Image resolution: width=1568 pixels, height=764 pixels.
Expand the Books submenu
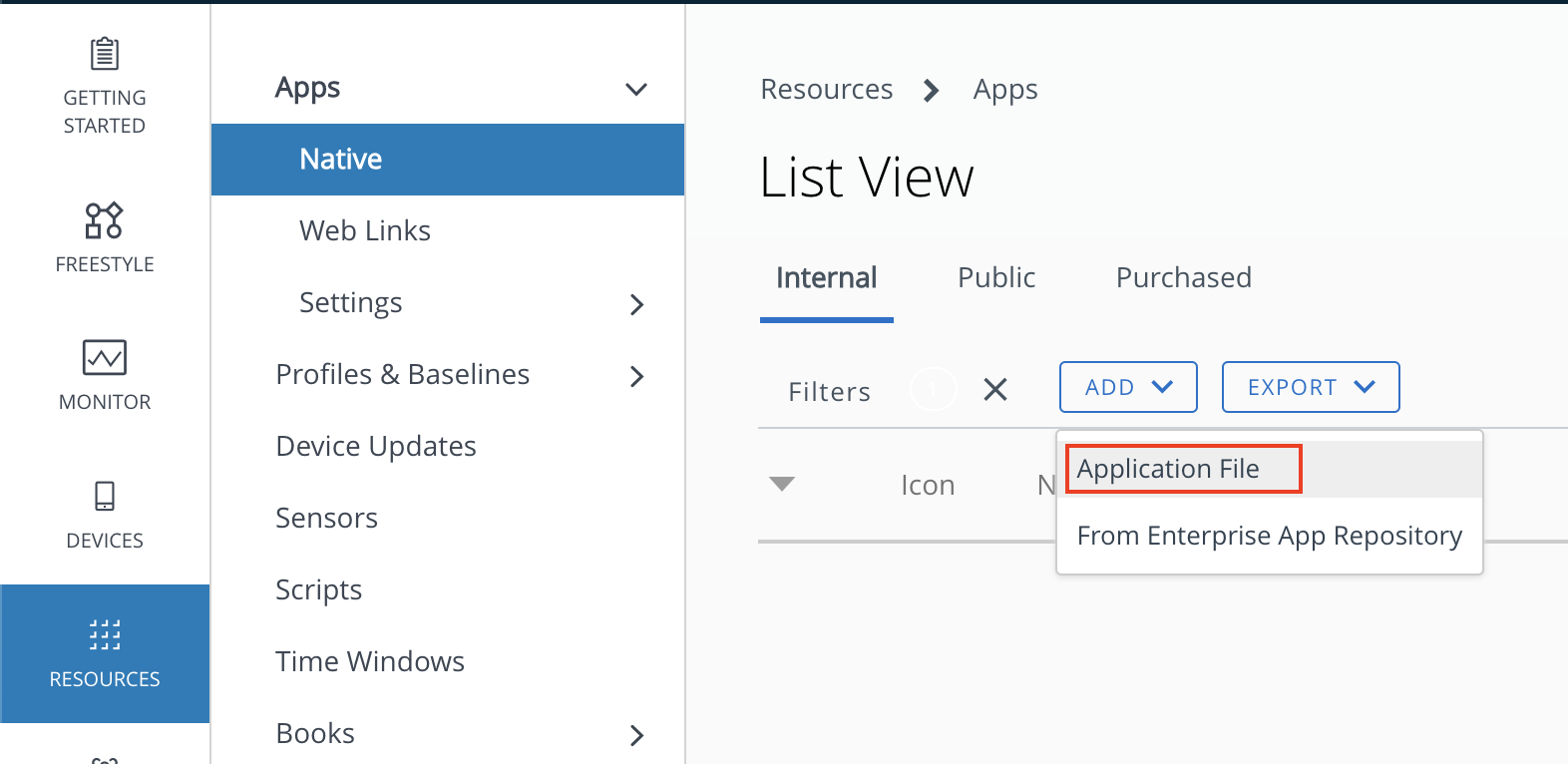tap(637, 735)
